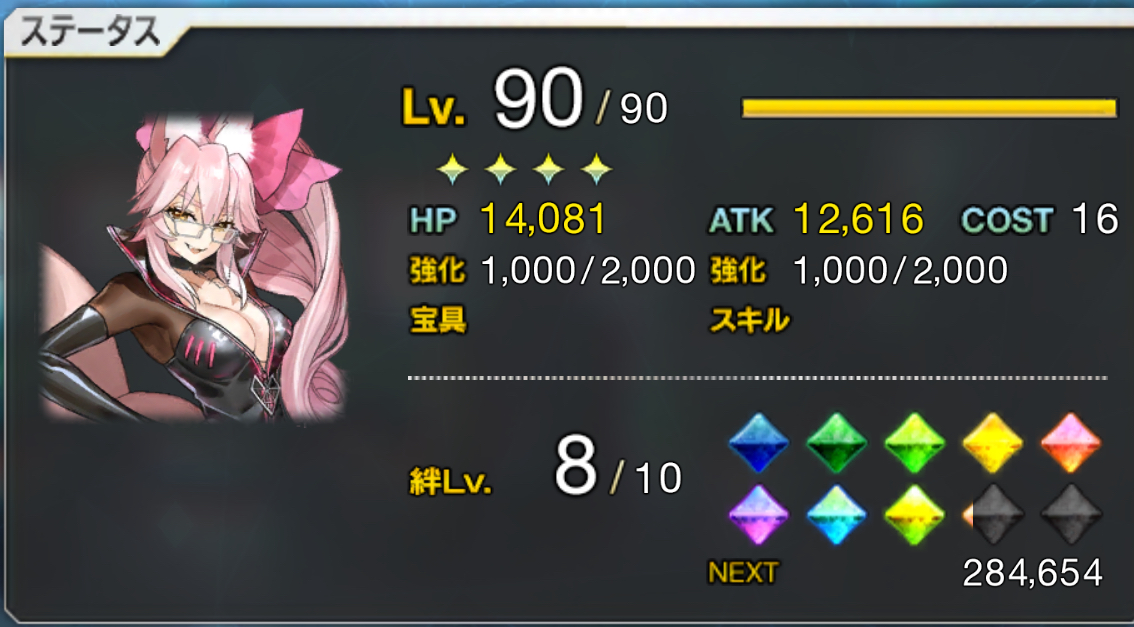Select the purple bond gem

757,514
